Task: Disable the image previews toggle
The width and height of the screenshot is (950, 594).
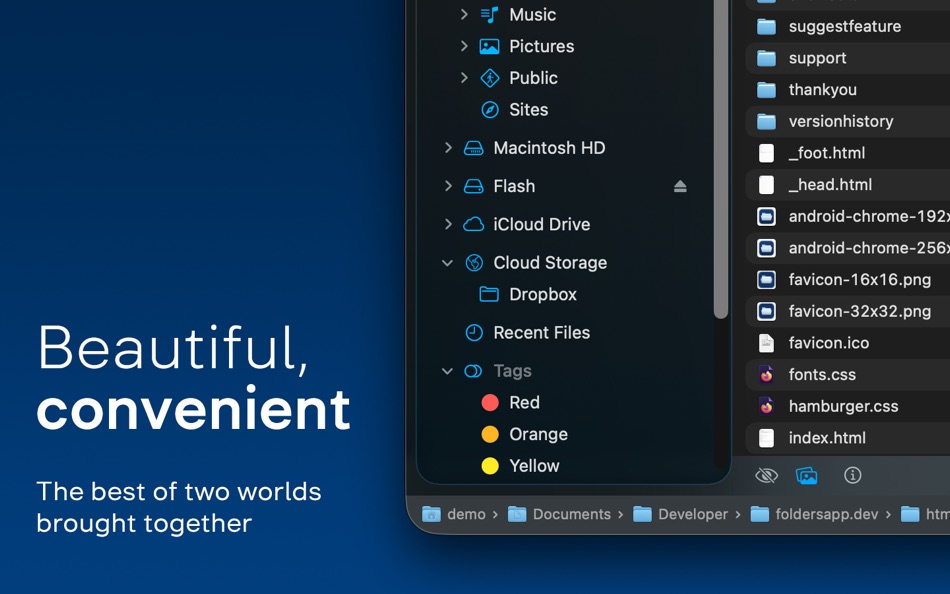Action: click(x=807, y=476)
